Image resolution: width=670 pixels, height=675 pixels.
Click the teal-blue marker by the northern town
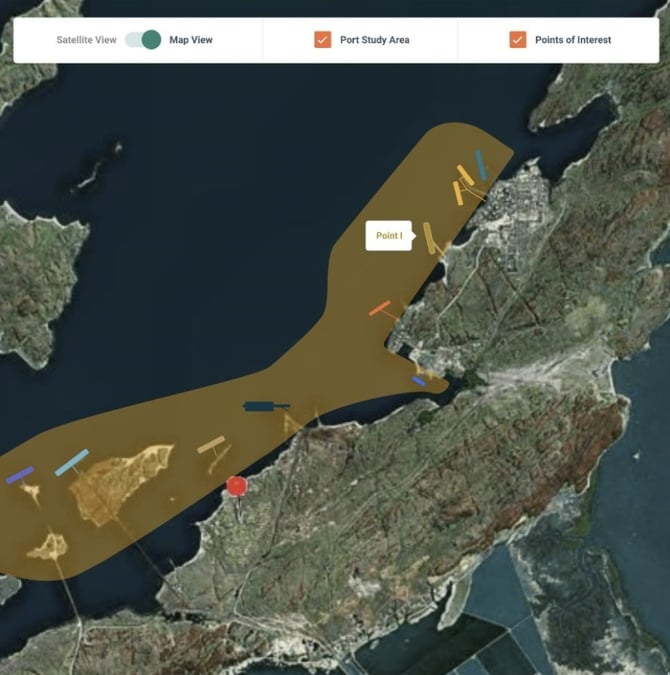(x=481, y=164)
